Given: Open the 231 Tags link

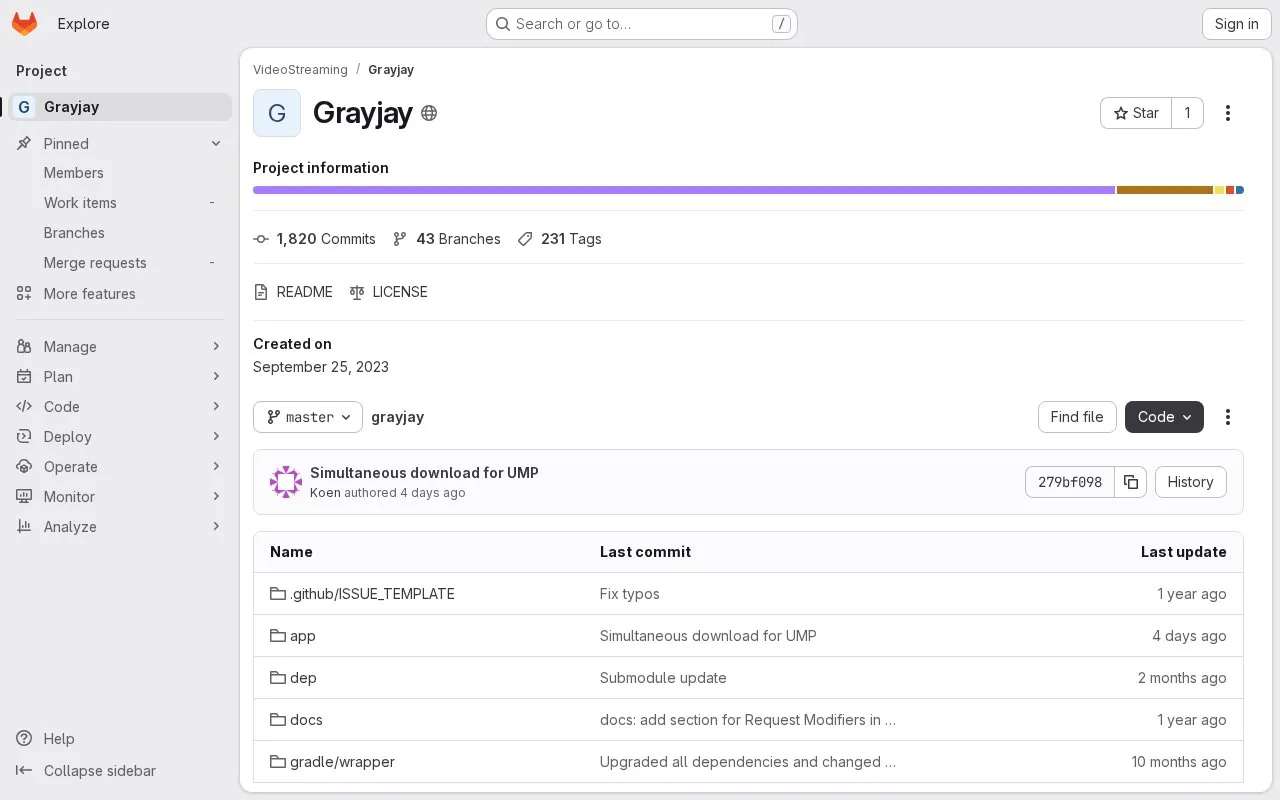Looking at the screenshot, I should [560, 239].
